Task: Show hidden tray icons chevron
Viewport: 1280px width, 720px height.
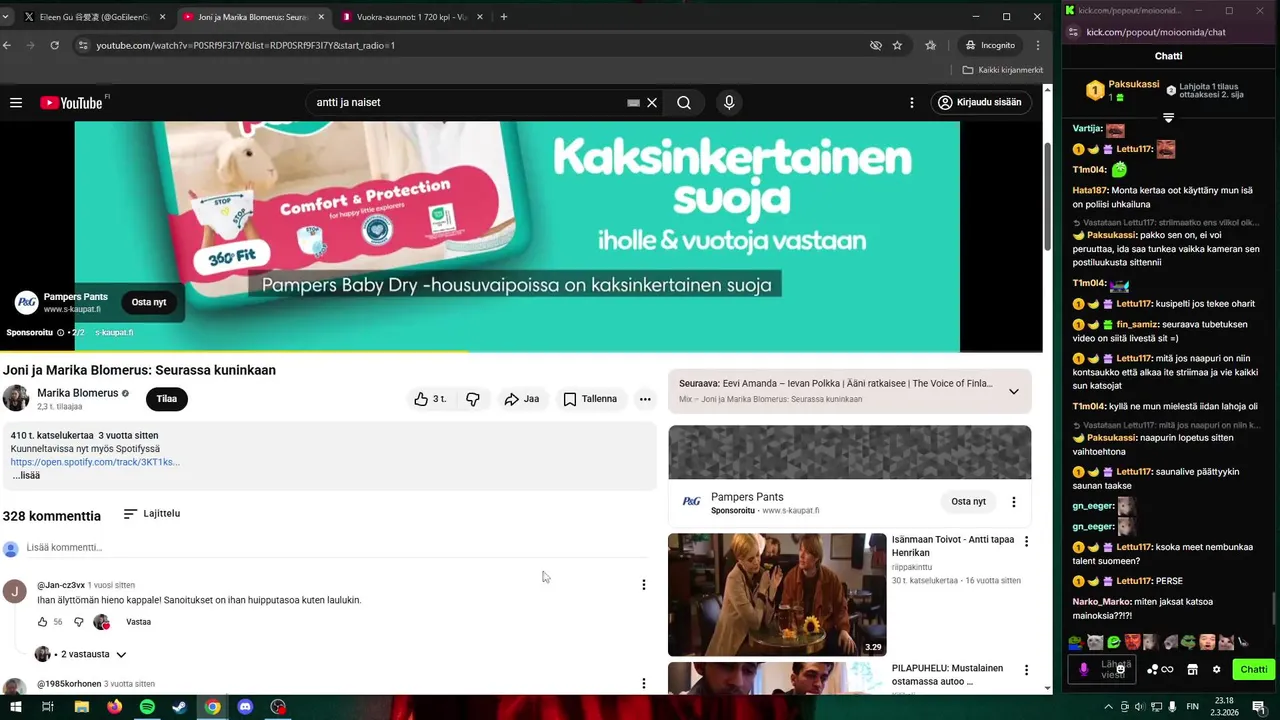Action: coord(1108,707)
